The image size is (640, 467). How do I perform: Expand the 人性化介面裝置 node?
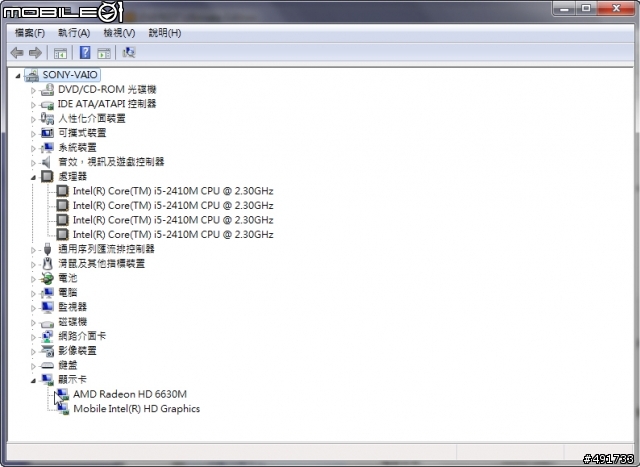(33, 119)
